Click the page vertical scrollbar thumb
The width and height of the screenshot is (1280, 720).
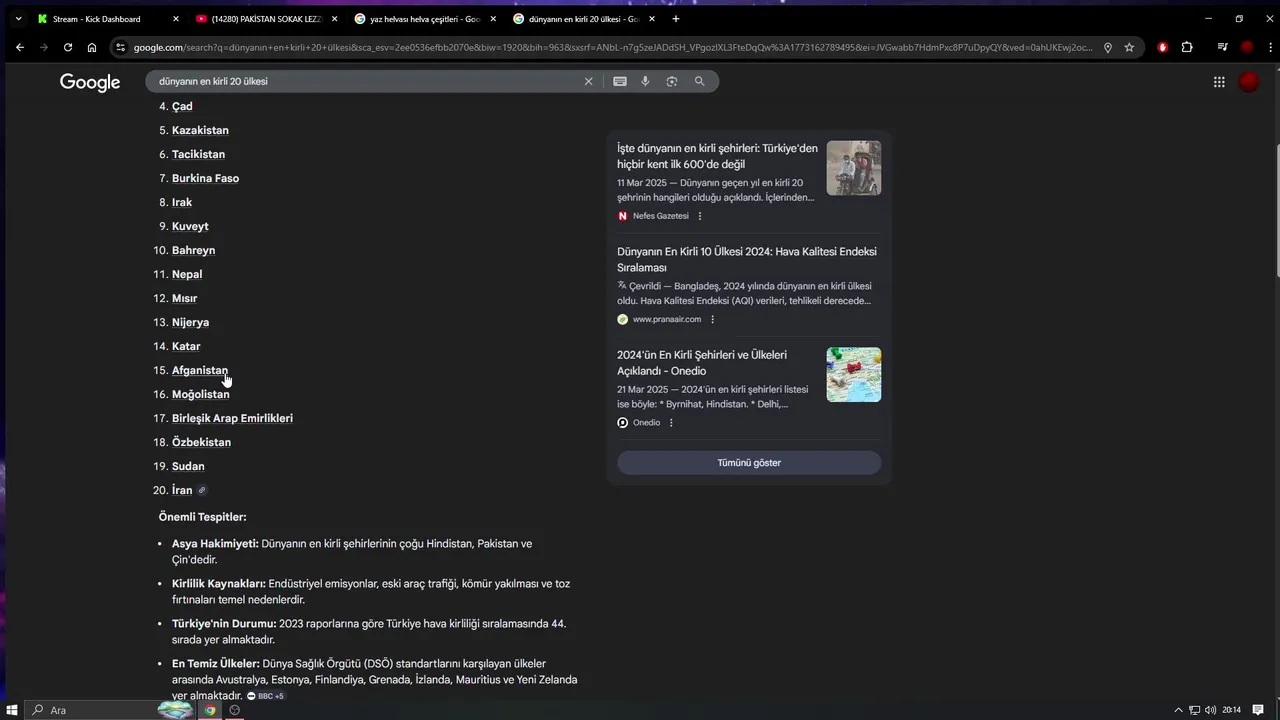(1276, 212)
